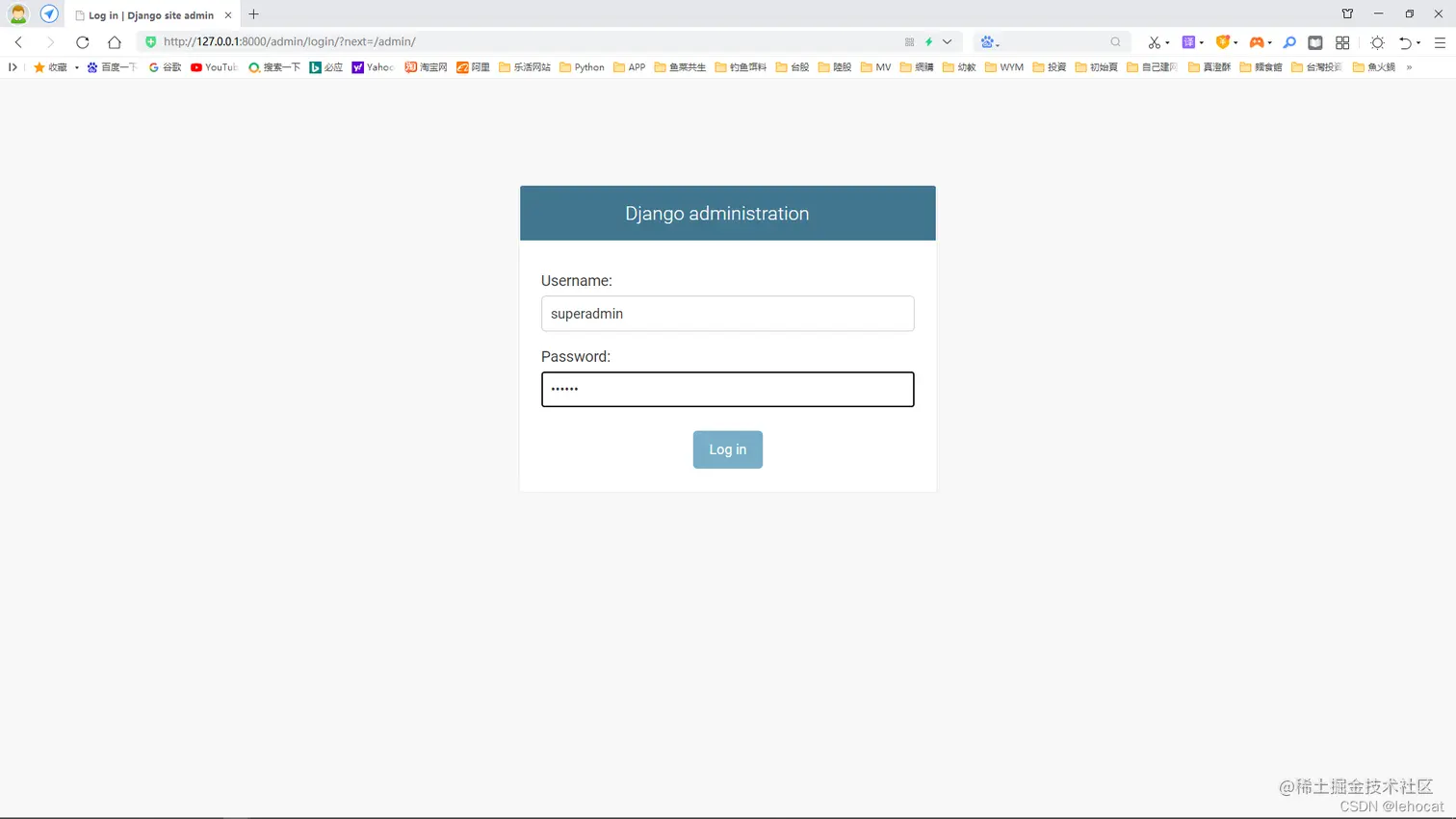The image size is (1456, 819).
Task: Show more bookmarks overflow chevron
Action: pos(1409,67)
